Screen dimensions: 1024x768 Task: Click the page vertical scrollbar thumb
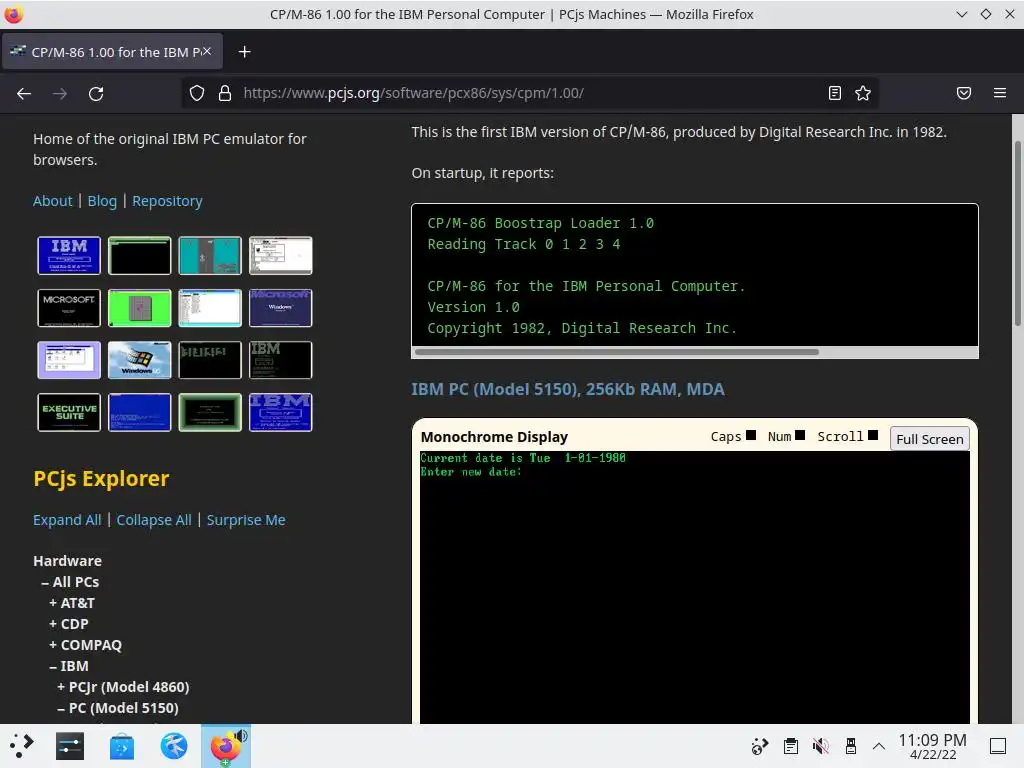click(1017, 233)
